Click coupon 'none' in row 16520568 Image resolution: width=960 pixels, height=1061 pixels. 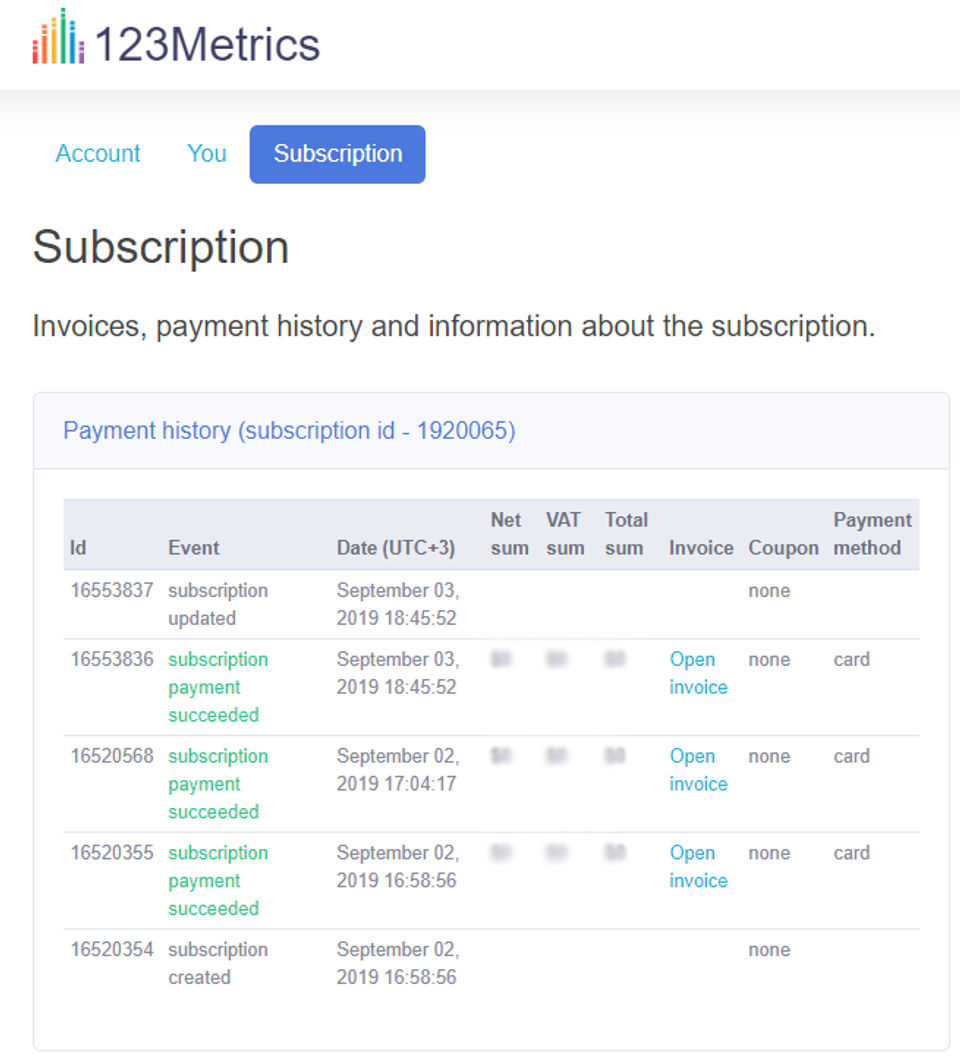pyautogui.click(x=769, y=756)
